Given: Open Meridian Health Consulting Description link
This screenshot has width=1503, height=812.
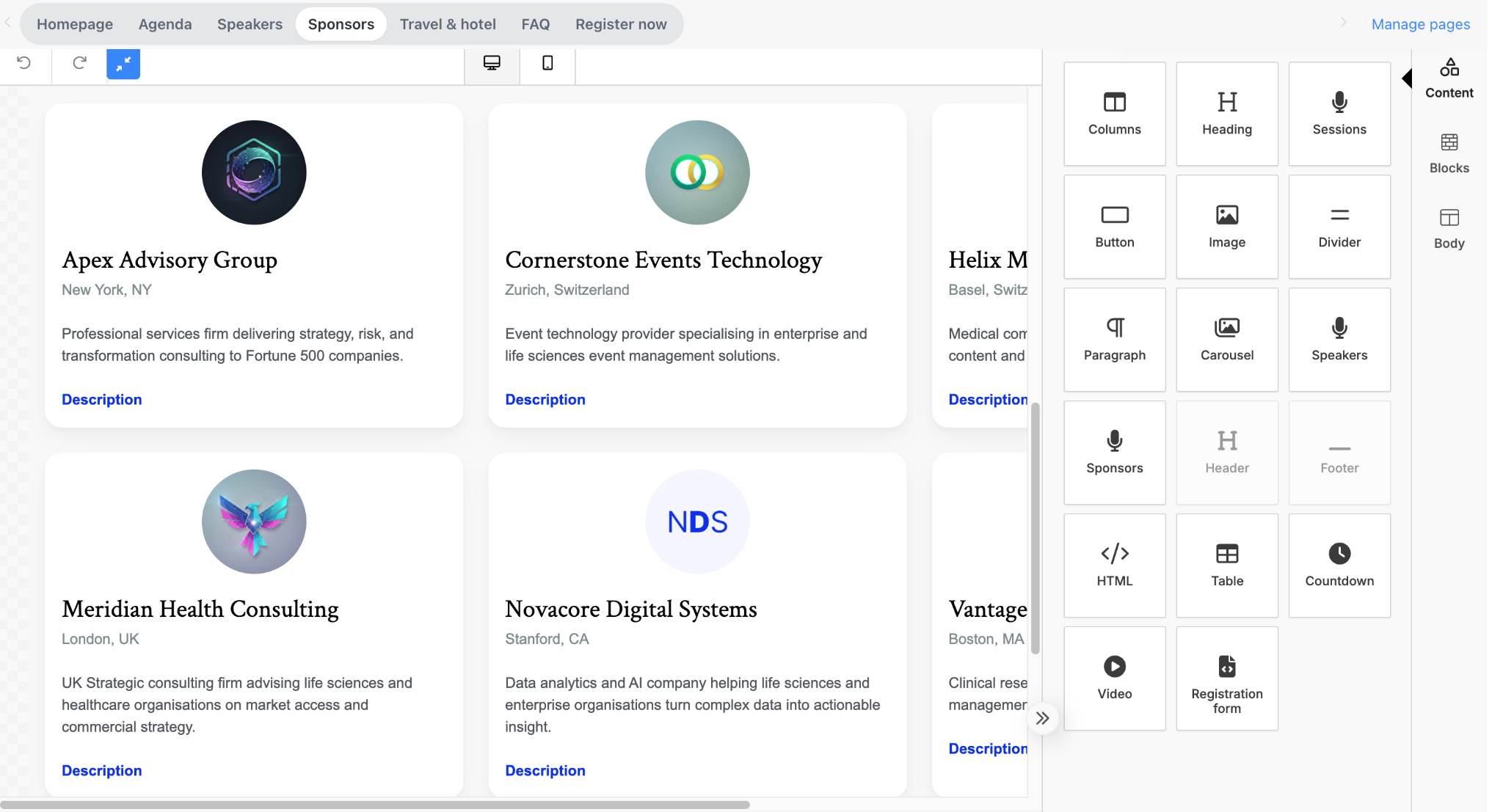Looking at the screenshot, I should pos(102,771).
